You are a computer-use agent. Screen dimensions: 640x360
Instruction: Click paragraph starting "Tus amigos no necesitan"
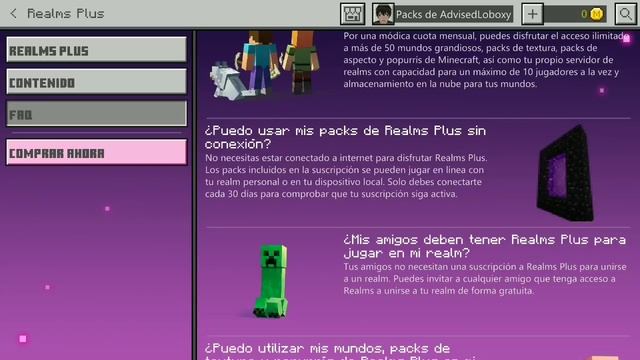484,279
